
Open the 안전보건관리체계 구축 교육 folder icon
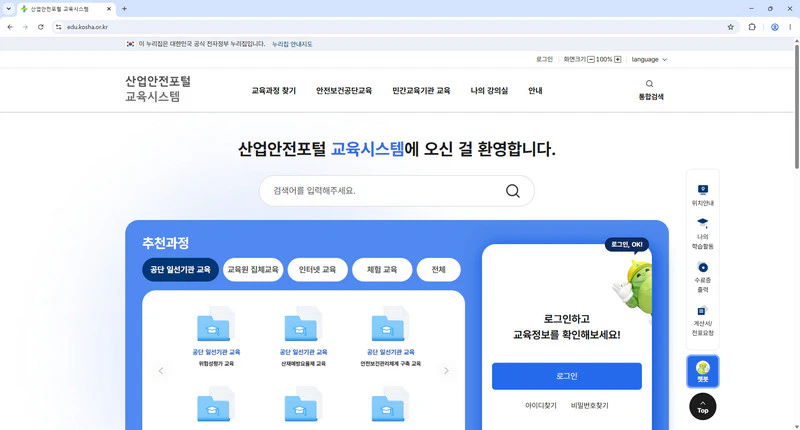pos(390,324)
